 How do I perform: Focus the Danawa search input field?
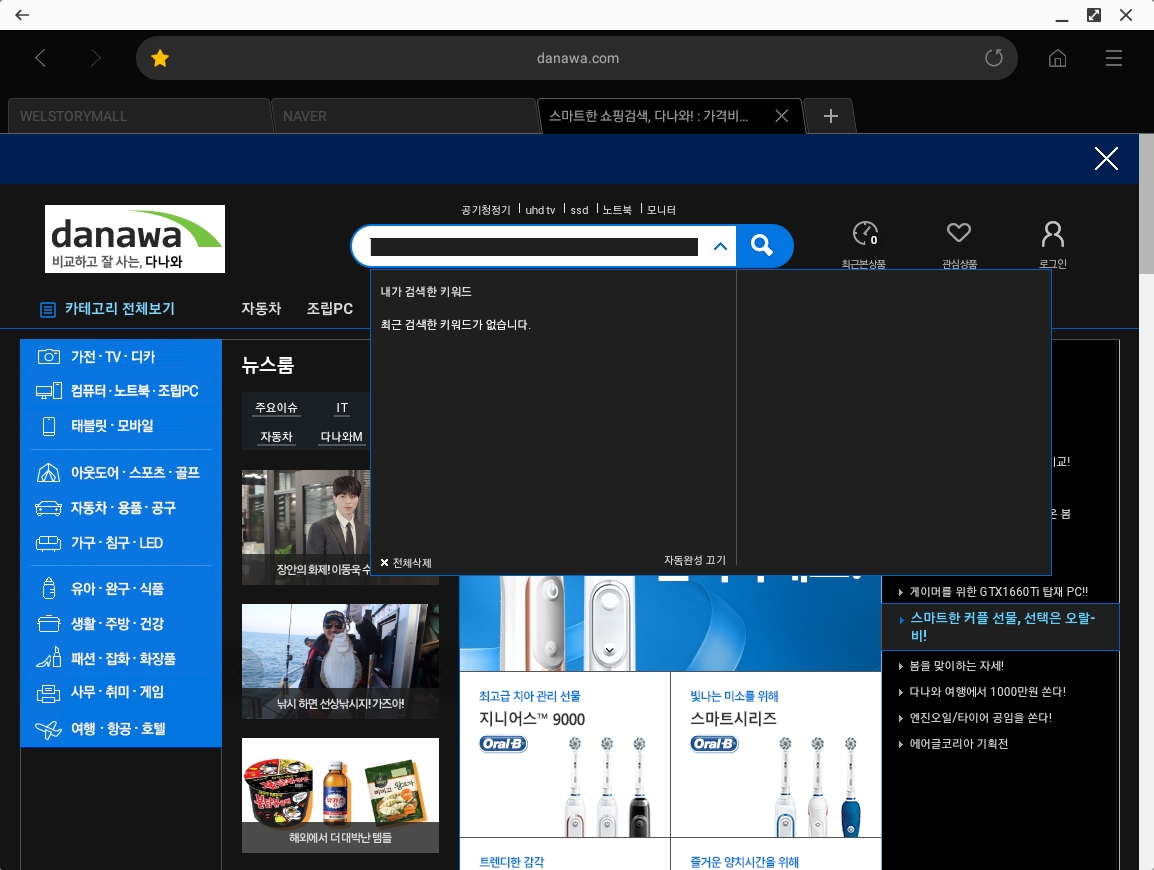pos(534,247)
